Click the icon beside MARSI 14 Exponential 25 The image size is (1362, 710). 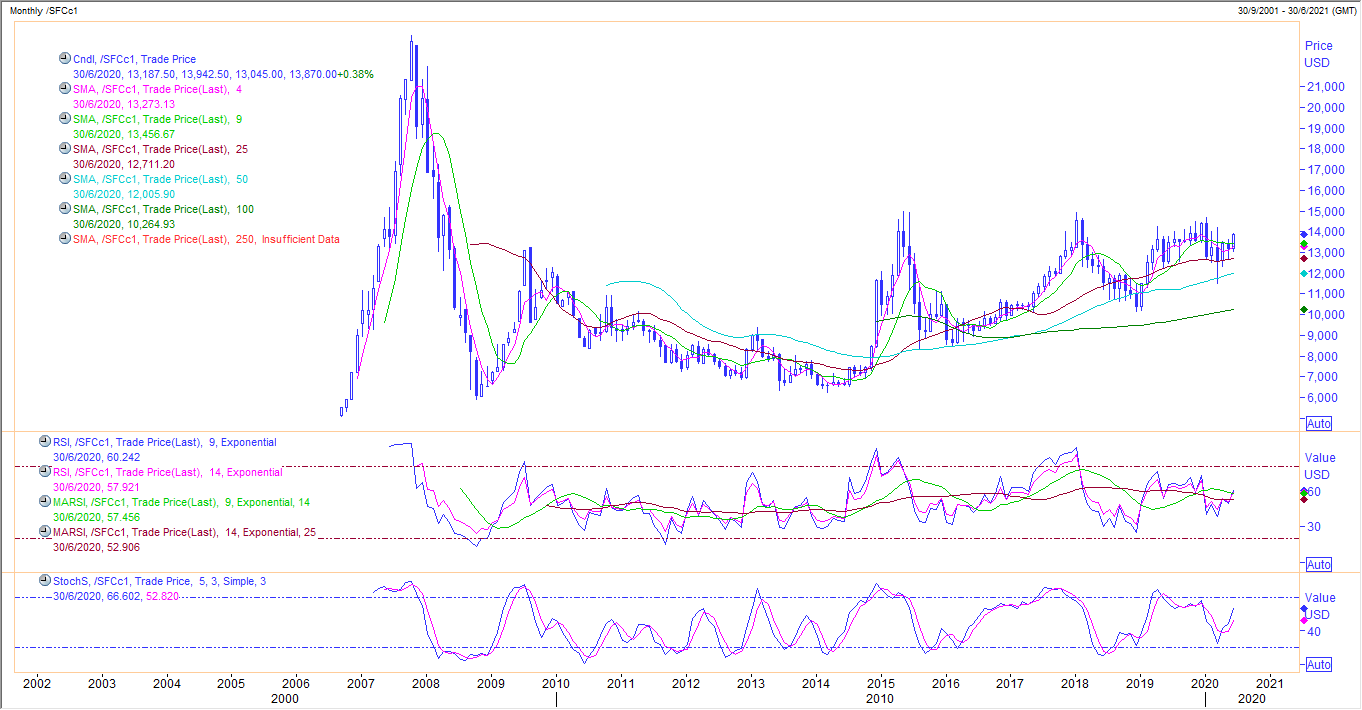44,532
